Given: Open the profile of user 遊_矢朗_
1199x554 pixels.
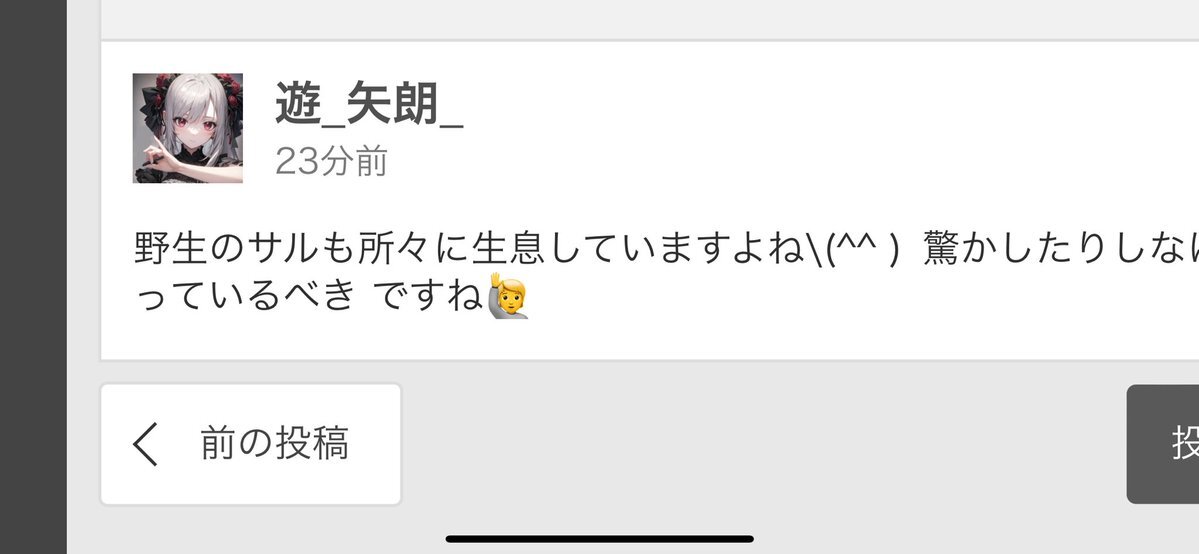Looking at the screenshot, I should coord(369,104).
